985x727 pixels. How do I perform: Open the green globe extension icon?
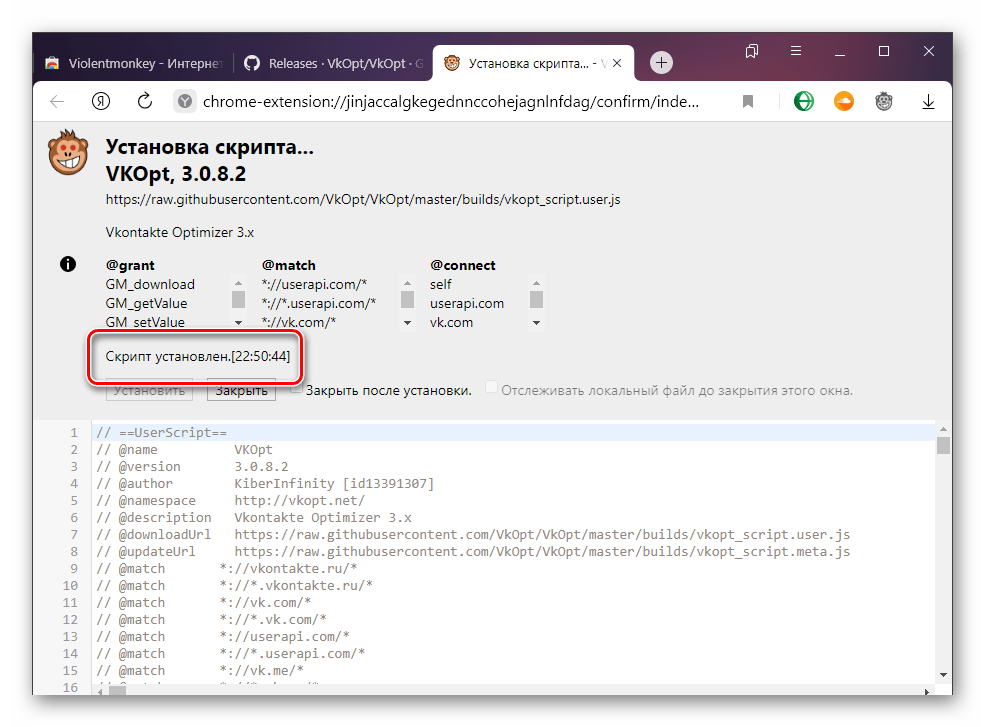(803, 101)
